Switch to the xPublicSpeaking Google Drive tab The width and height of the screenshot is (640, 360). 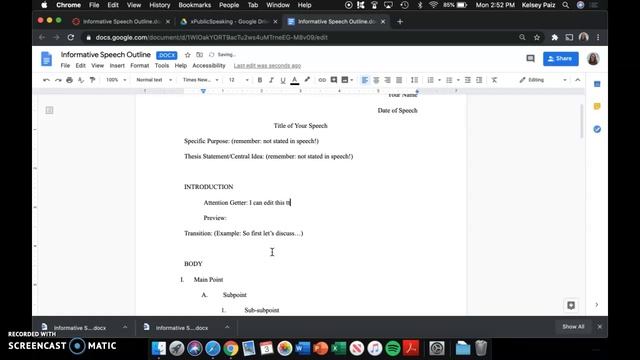pyautogui.click(x=229, y=22)
